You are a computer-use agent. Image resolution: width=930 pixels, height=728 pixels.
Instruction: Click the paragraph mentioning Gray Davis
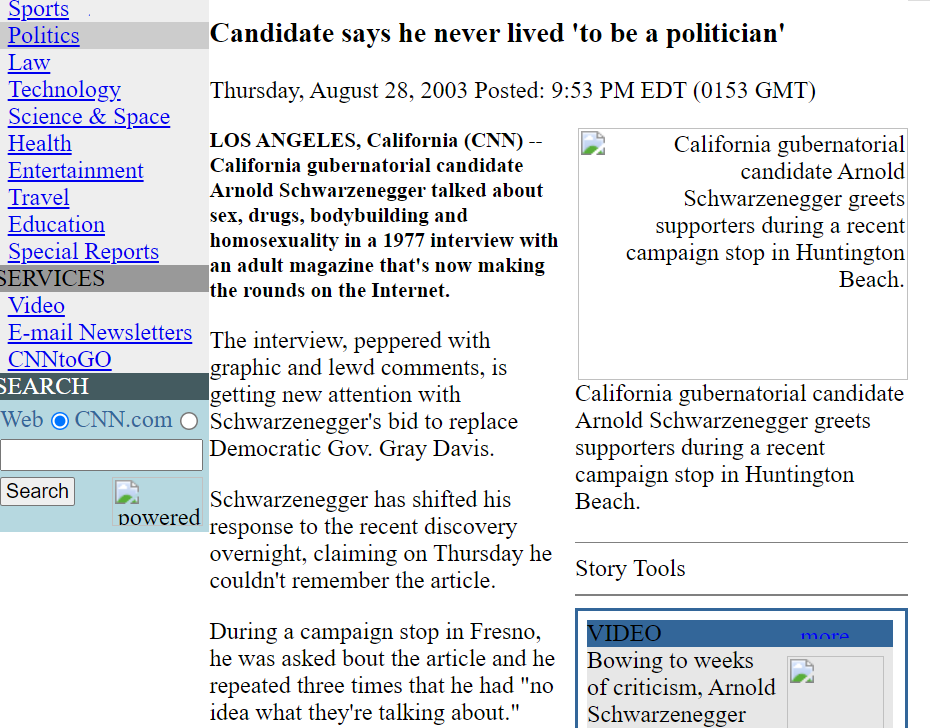coord(364,395)
